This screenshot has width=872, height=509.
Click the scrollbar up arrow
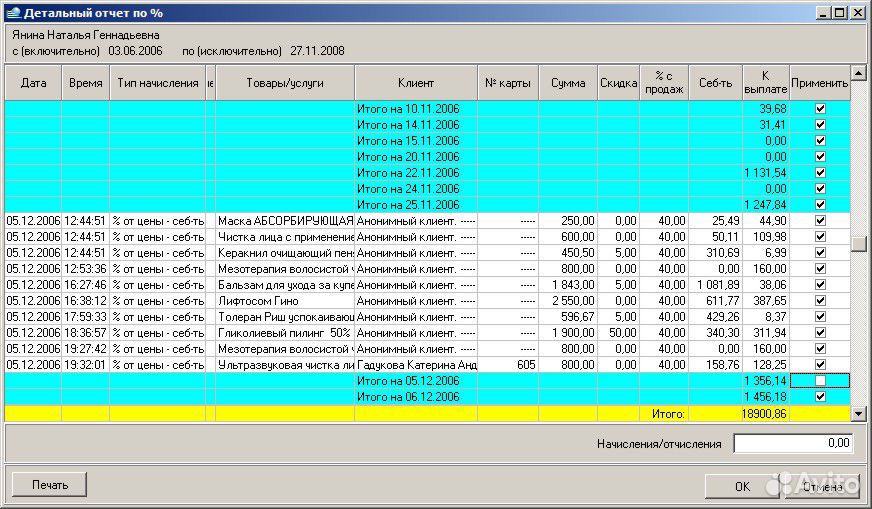coord(858,73)
